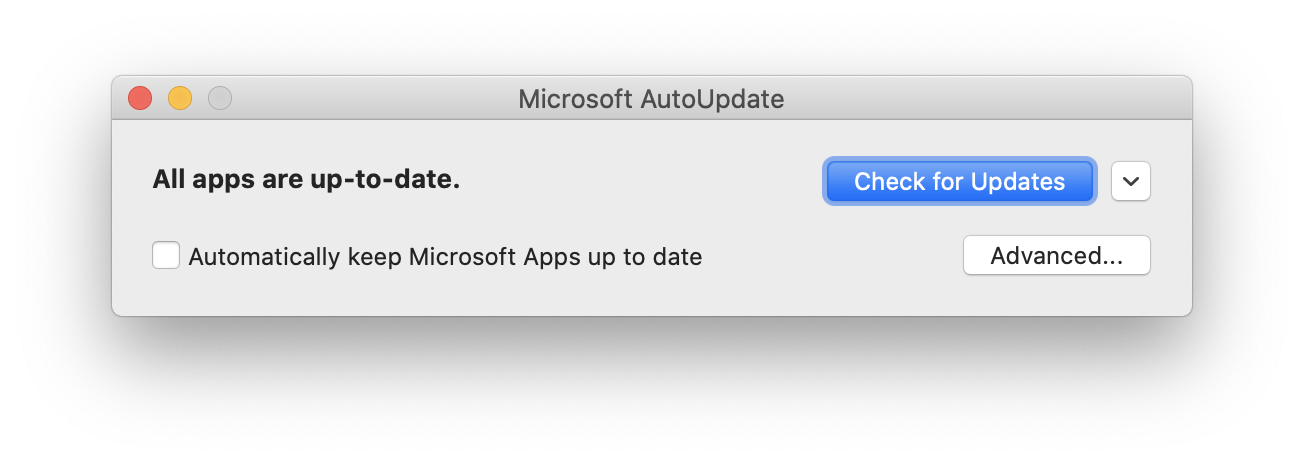
Task: Start a manual update check
Action: [x=959, y=182]
